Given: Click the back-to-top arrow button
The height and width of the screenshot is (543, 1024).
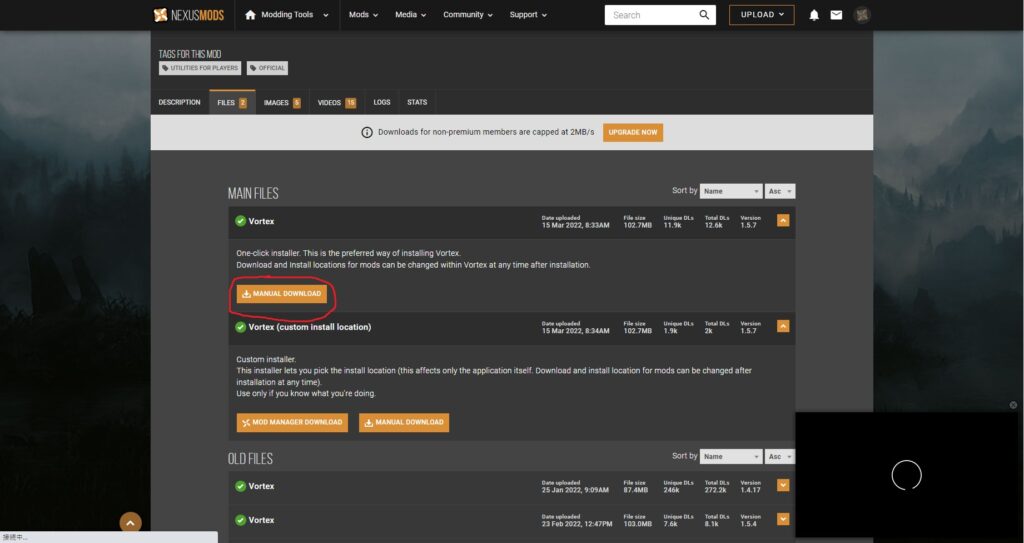Looking at the screenshot, I should [x=131, y=523].
